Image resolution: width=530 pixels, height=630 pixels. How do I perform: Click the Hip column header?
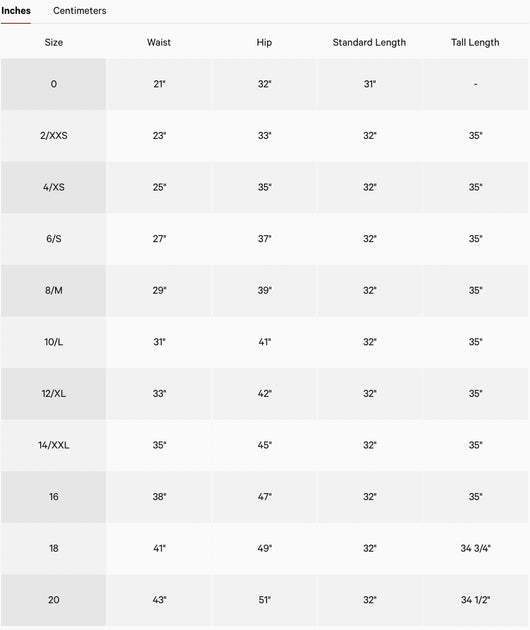pyautogui.click(x=264, y=42)
